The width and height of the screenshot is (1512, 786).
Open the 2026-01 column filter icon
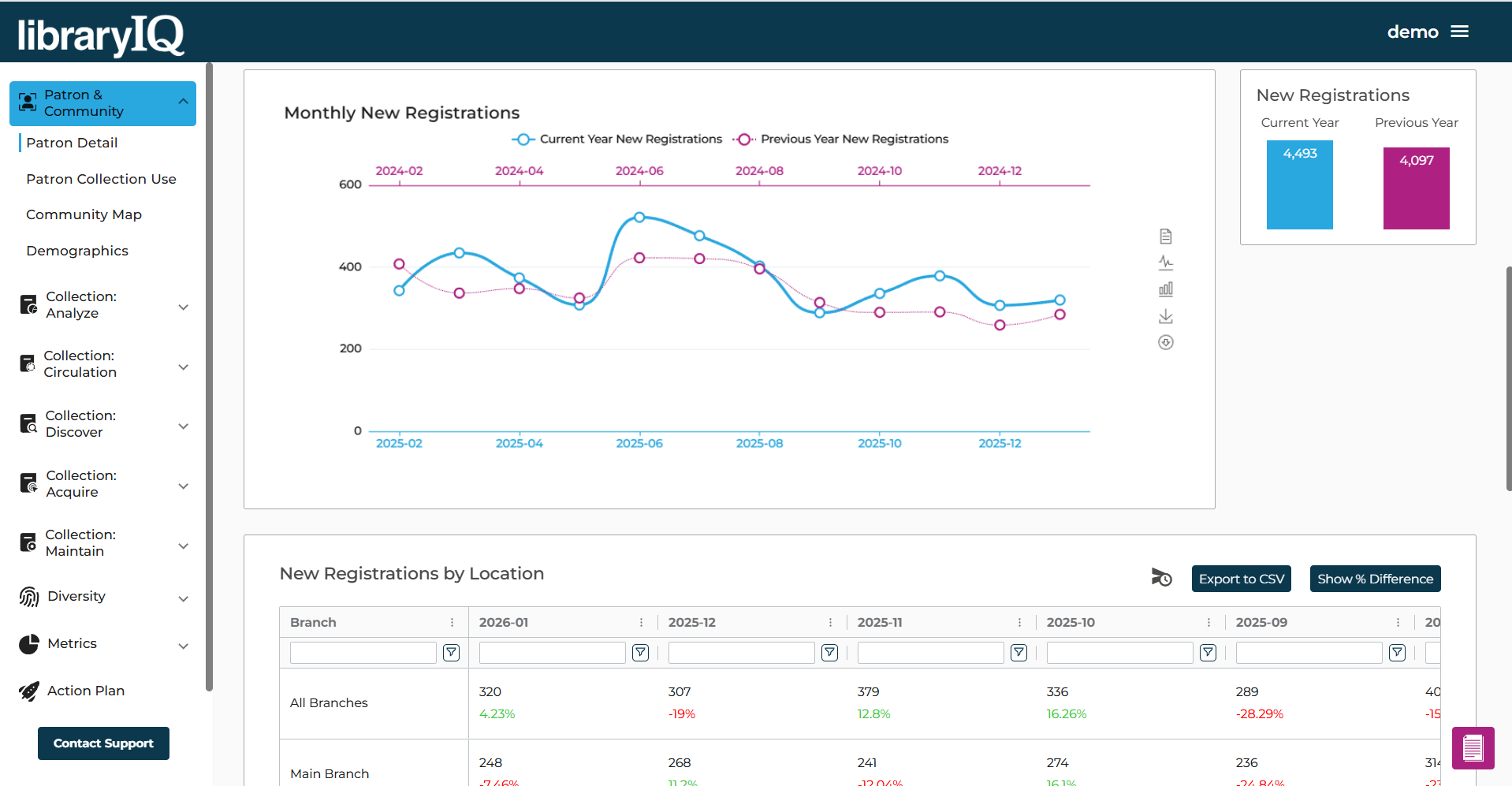pos(641,653)
